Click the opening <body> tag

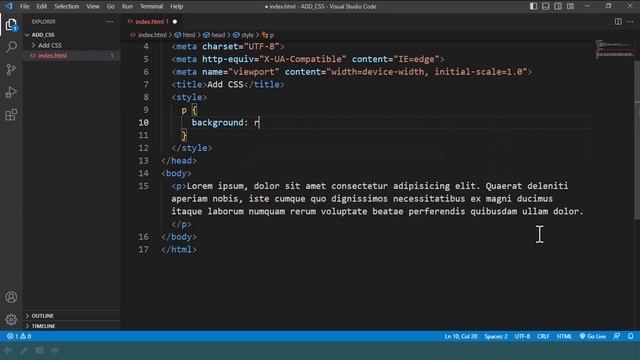pyautogui.click(x=176, y=173)
